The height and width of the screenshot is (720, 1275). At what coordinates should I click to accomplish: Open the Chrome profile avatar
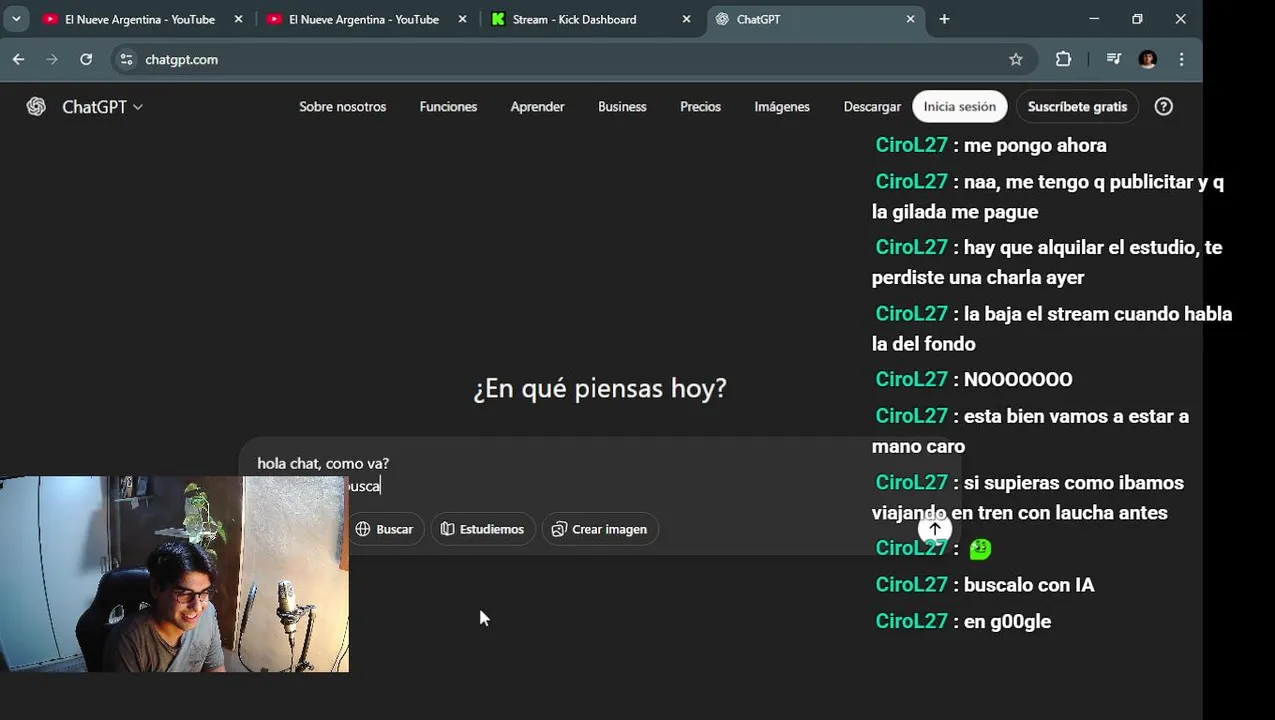point(1147,59)
